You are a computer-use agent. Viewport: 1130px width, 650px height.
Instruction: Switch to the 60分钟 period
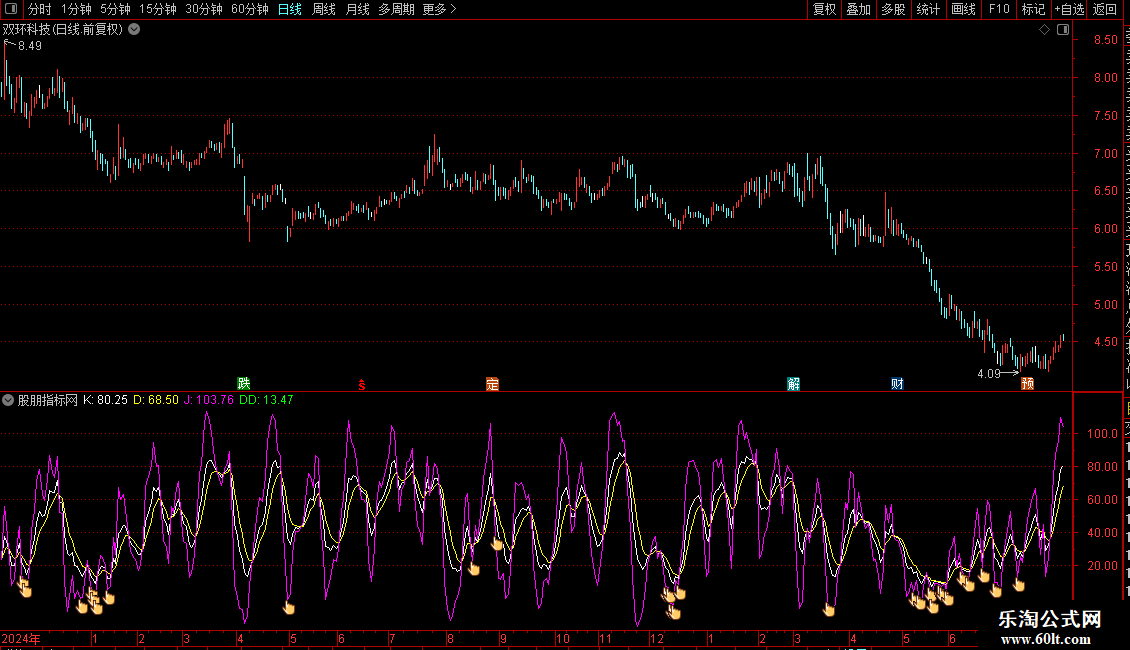(x=249, y=9)
